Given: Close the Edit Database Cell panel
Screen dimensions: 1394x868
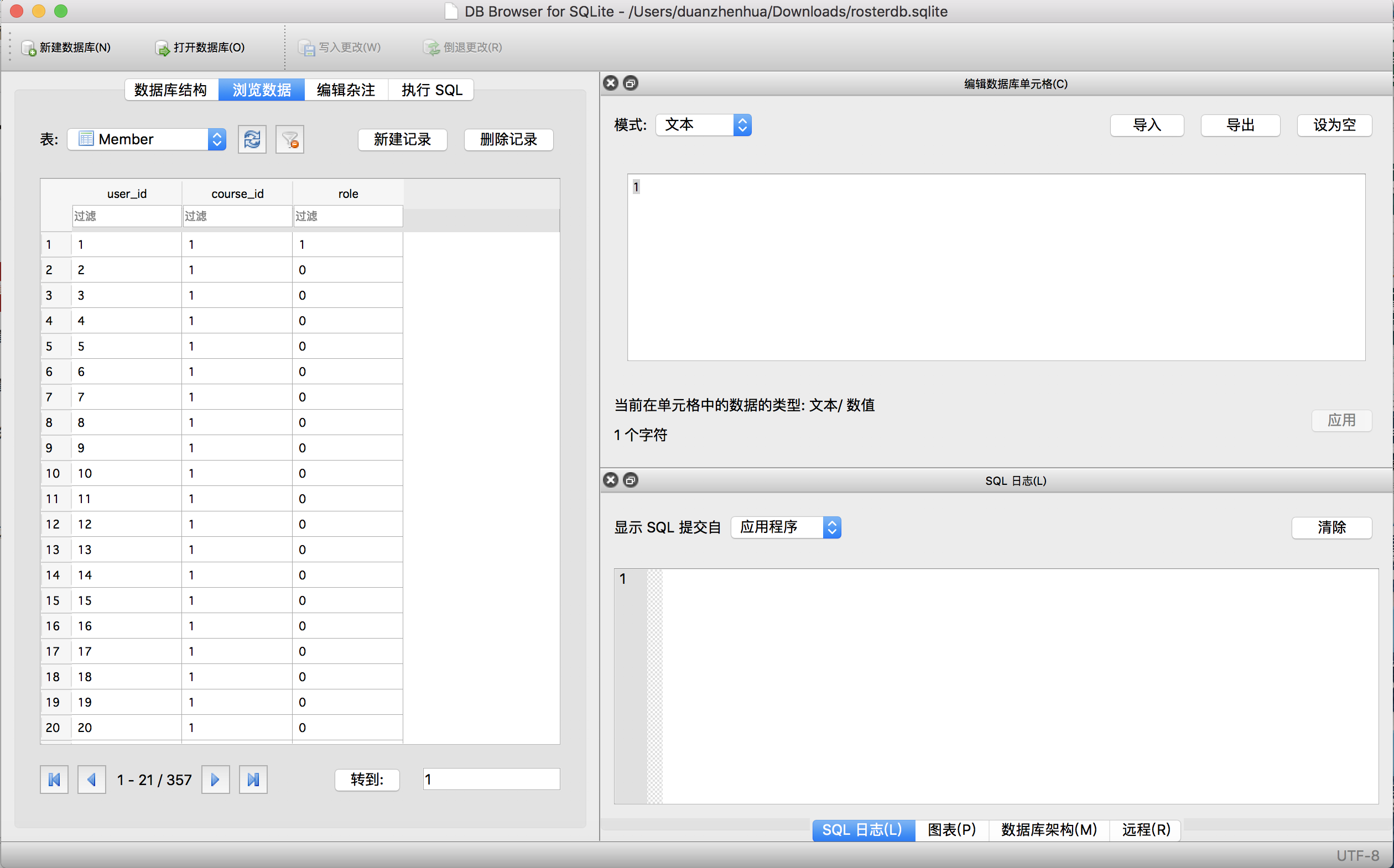Looking at the screenshot, I should [611, 83].
